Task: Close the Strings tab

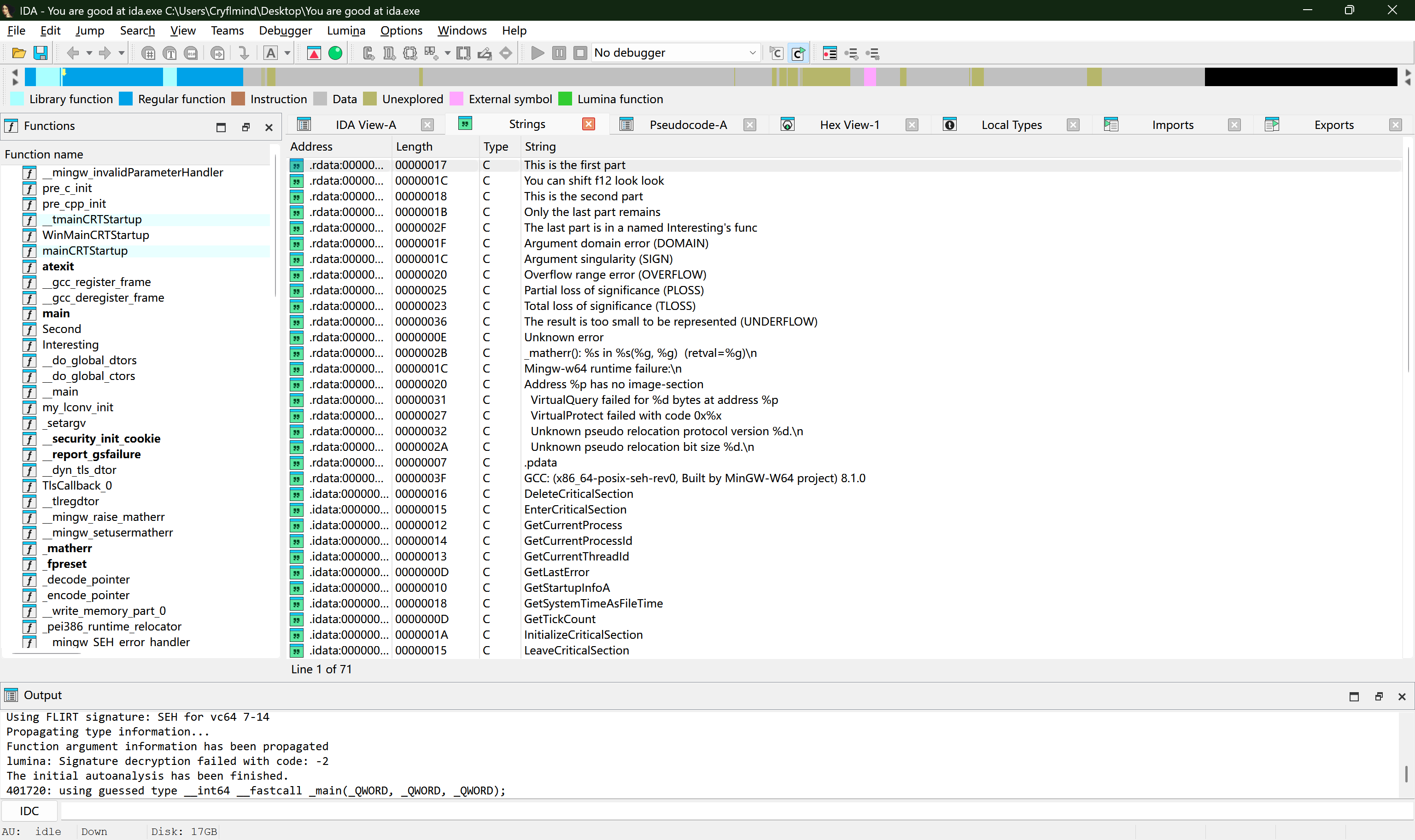Action: point(589,124)
